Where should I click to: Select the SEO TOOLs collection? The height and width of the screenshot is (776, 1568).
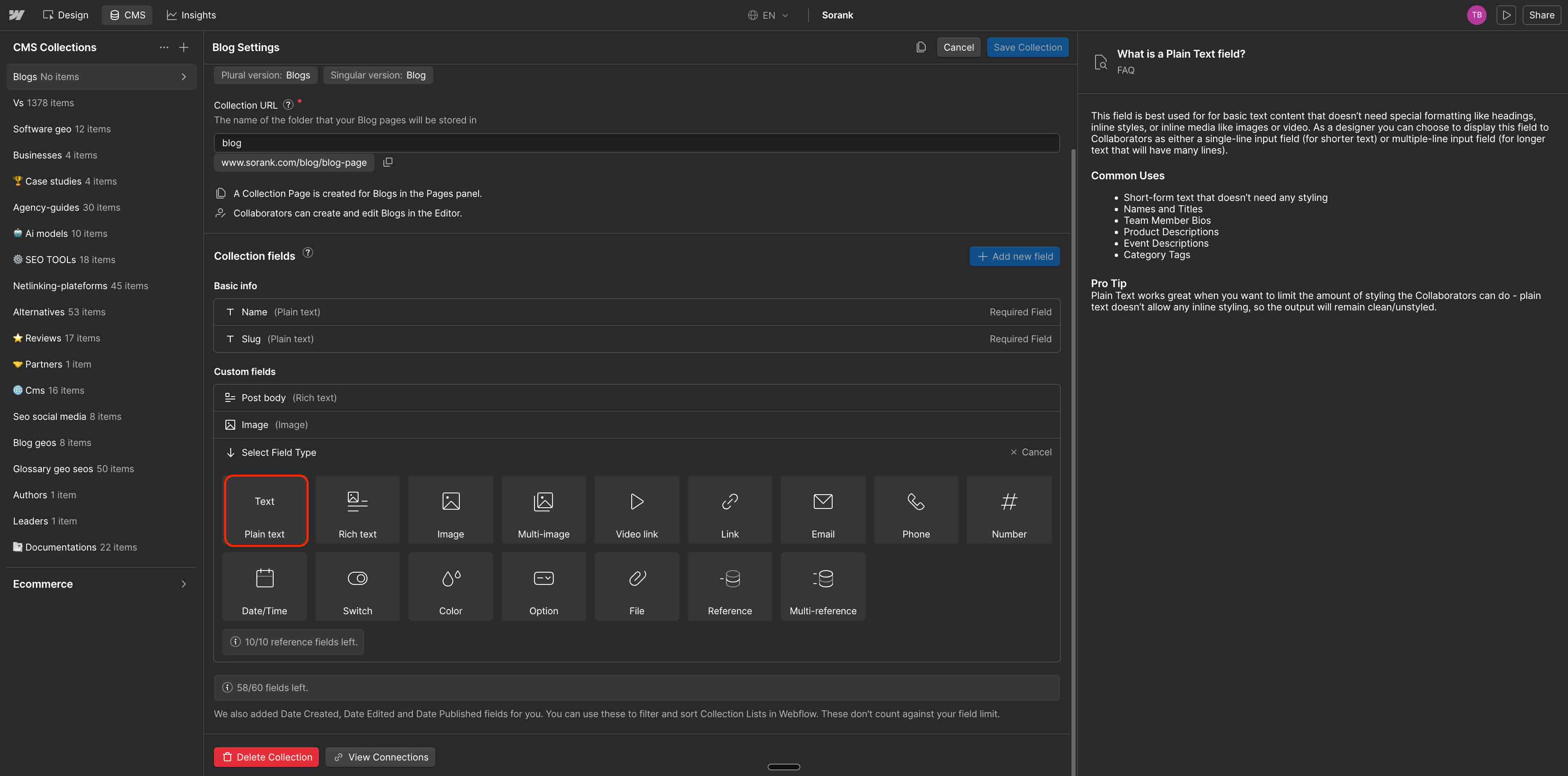pos(101,260)
